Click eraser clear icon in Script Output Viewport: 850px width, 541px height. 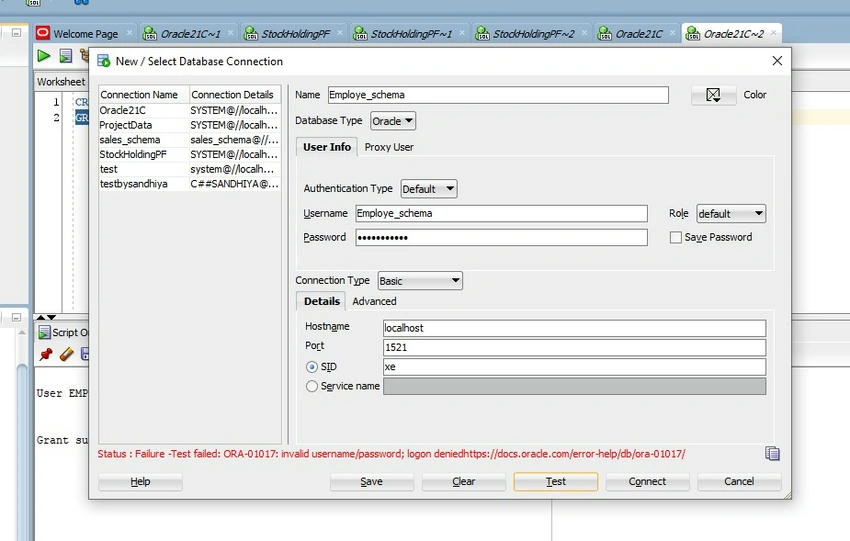click(66, 355)
